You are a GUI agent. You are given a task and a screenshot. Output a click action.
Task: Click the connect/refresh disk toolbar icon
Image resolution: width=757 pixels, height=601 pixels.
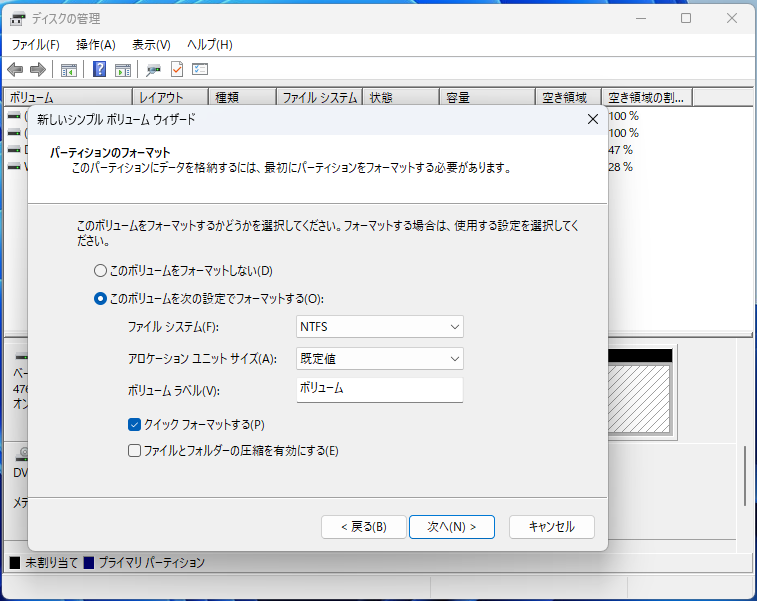click(154, 70)
